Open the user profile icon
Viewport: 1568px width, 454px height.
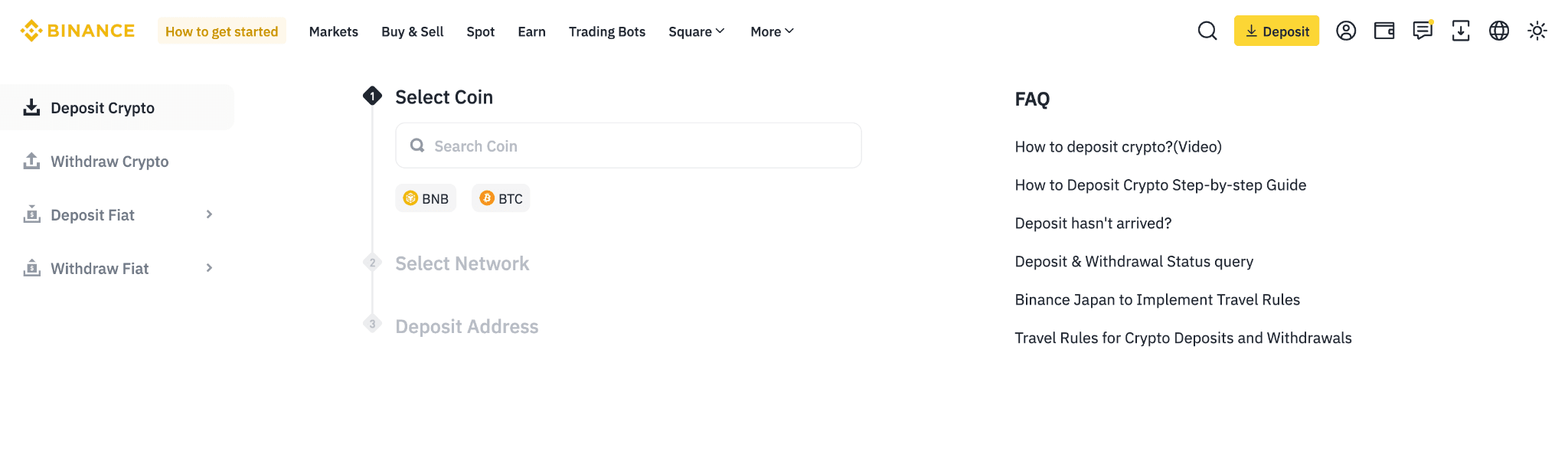[1346, 31]
